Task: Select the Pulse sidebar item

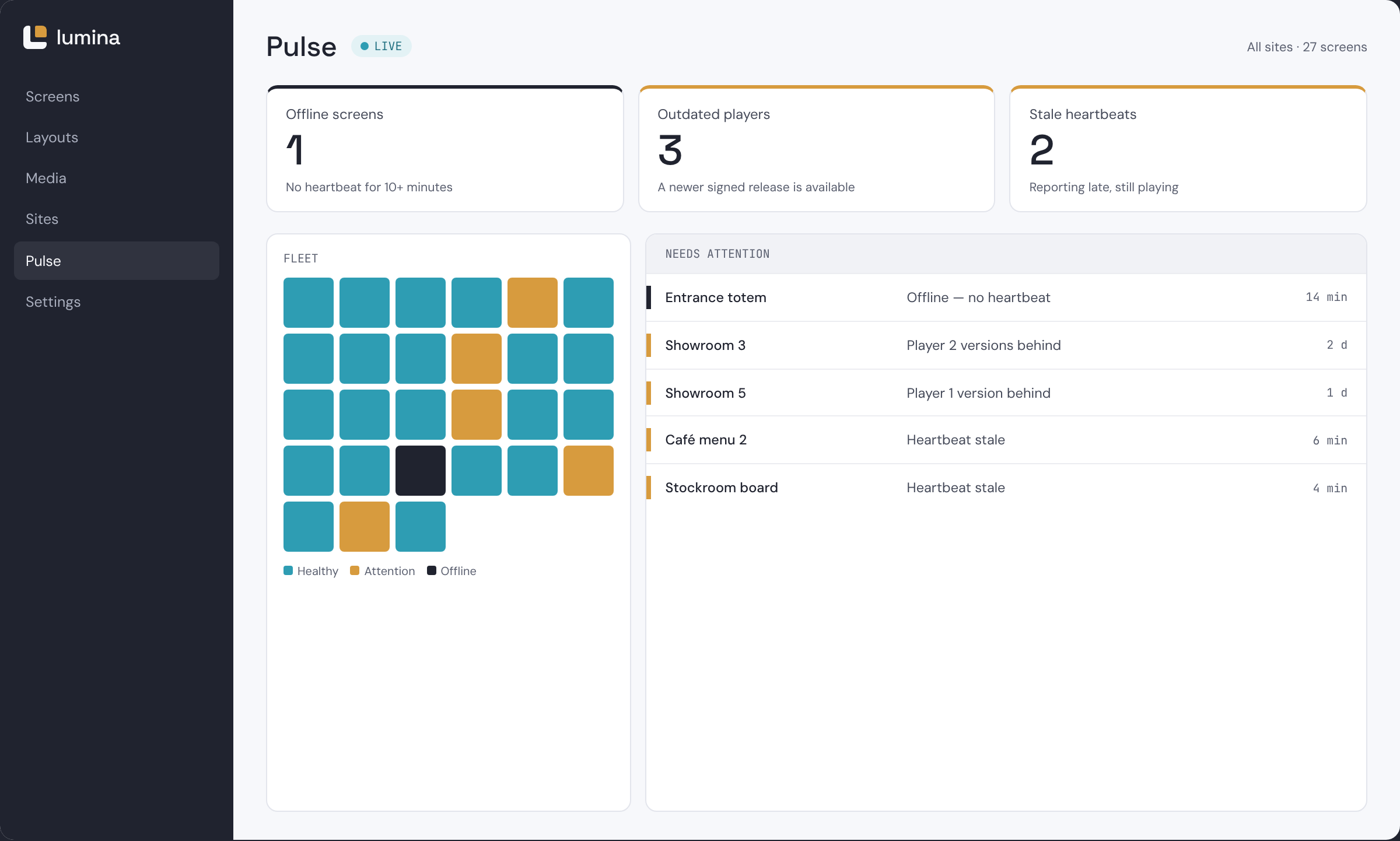Action: pyautogui.click(x=117, y=261)
